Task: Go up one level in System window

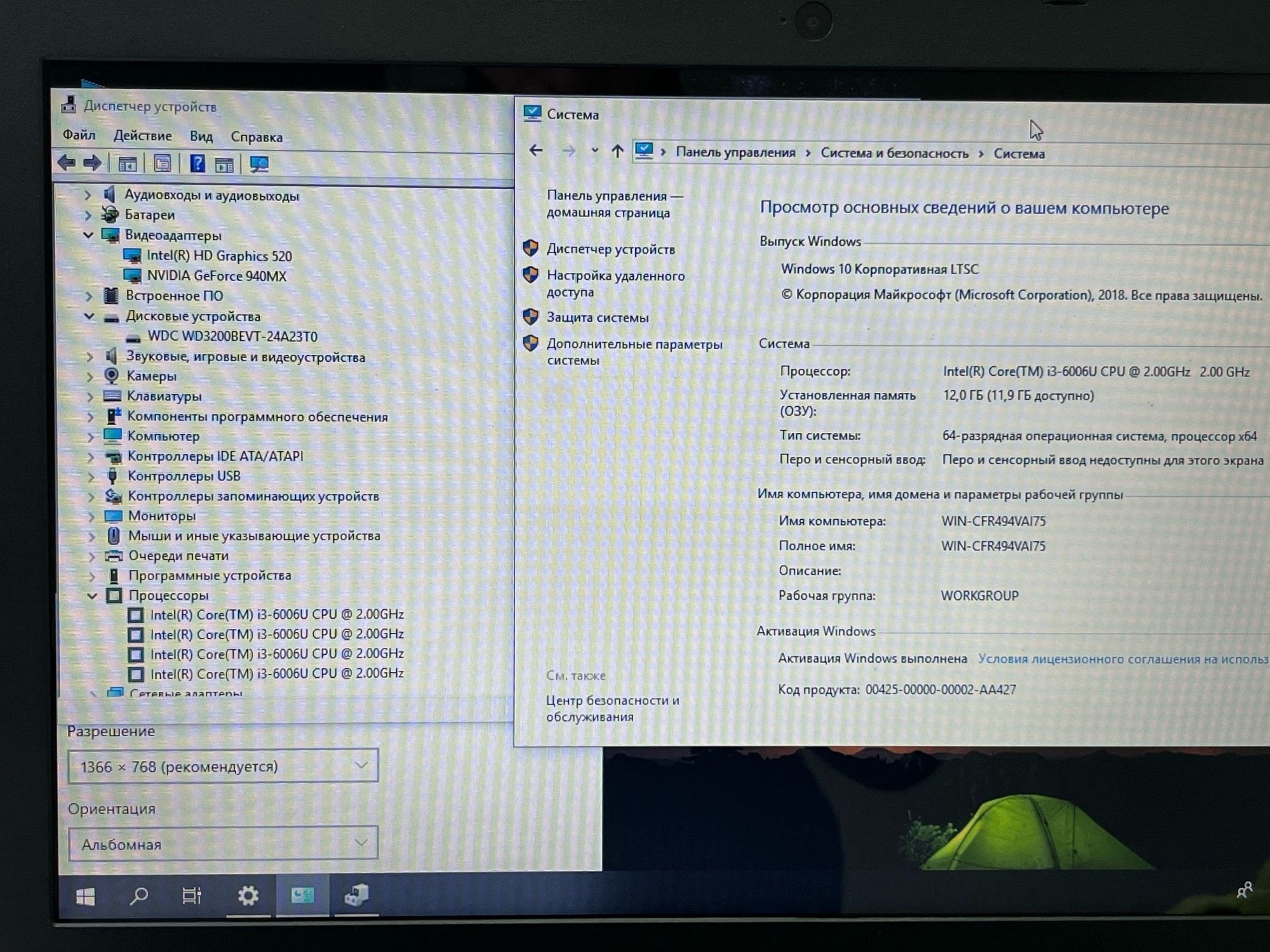Action: click(x=617, y=151)
